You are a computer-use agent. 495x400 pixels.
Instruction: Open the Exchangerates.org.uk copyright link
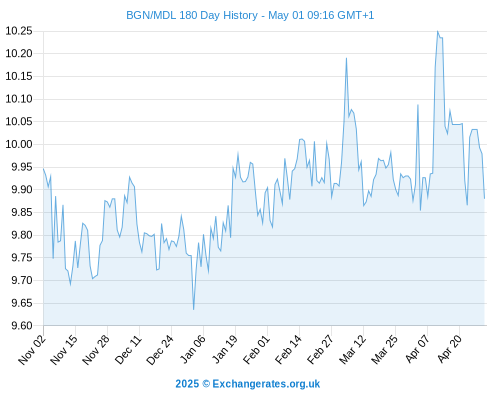[248, 384]
